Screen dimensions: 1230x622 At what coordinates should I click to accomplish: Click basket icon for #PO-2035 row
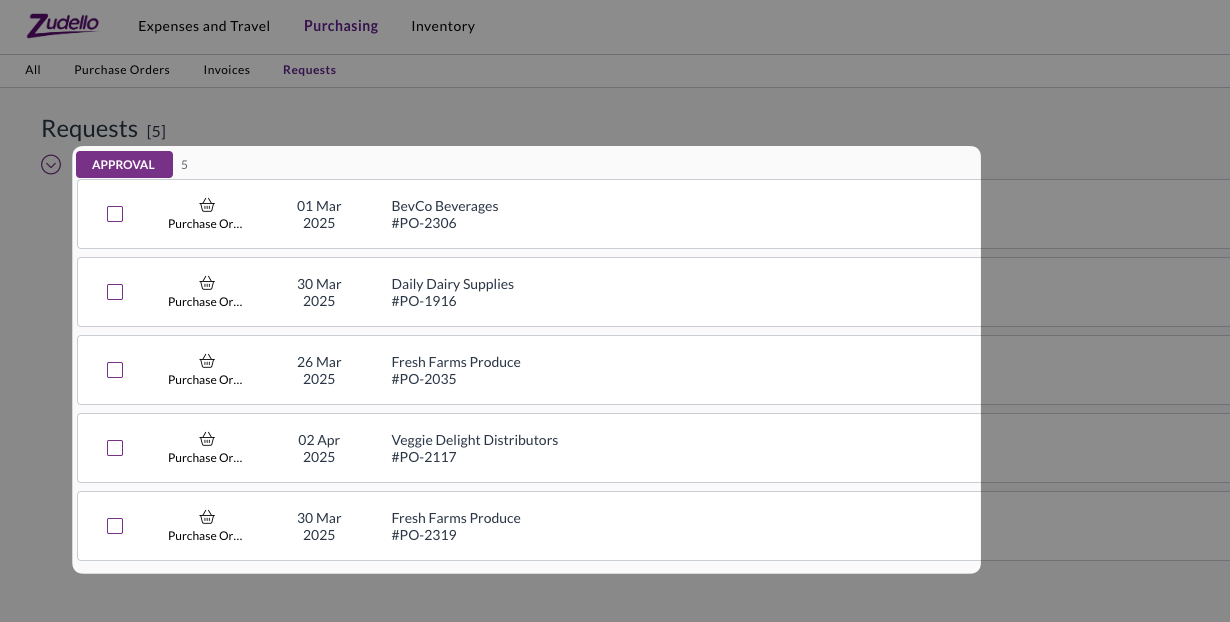[x=207, y=361]
